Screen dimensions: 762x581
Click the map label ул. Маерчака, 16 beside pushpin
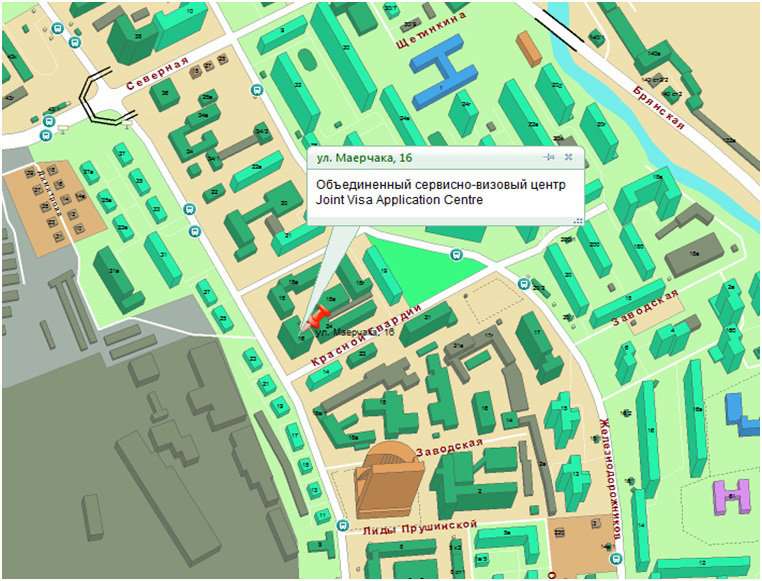(355, 333)
